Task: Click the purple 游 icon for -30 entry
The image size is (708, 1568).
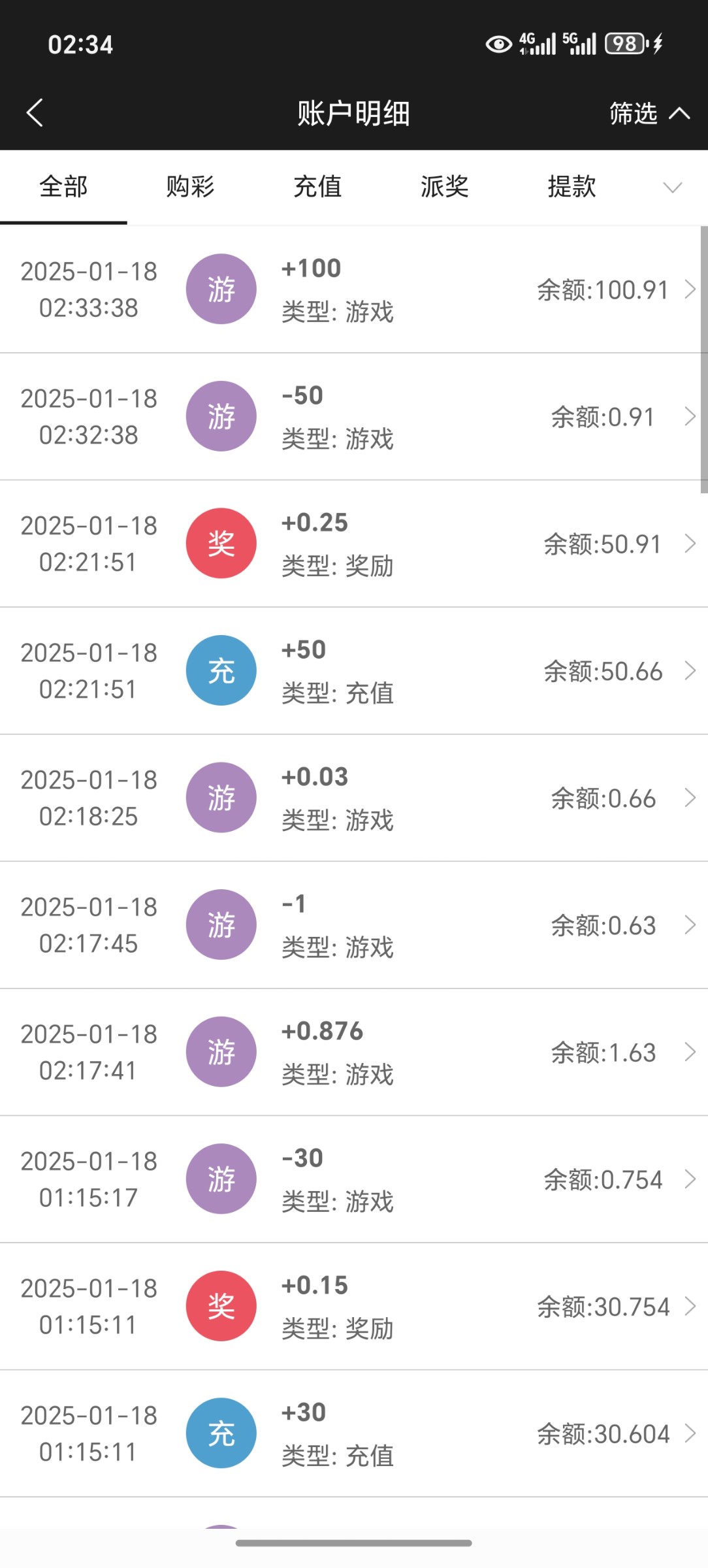Action: coord(221,1179)
